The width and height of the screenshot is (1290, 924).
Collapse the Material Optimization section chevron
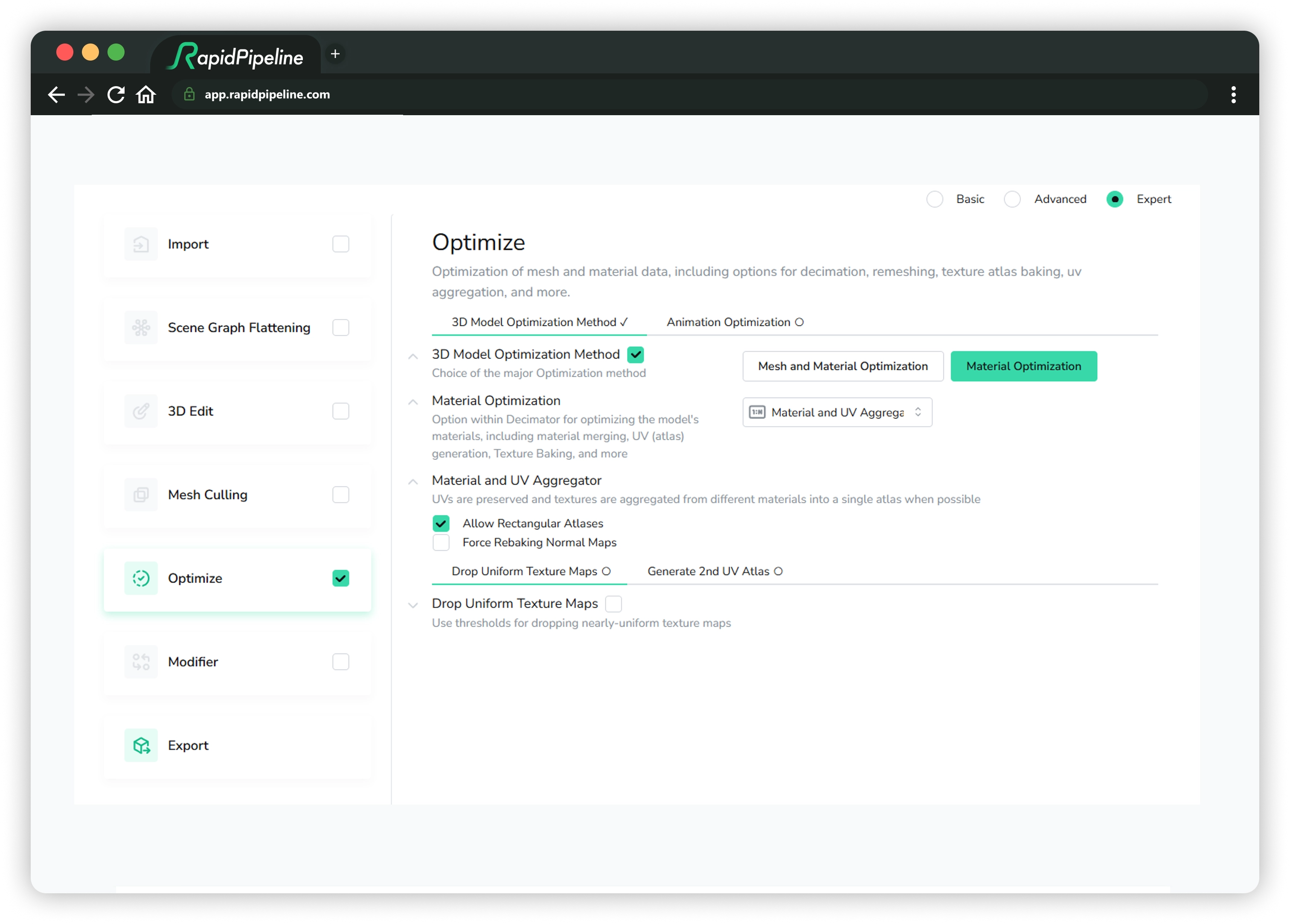(413, 402)
